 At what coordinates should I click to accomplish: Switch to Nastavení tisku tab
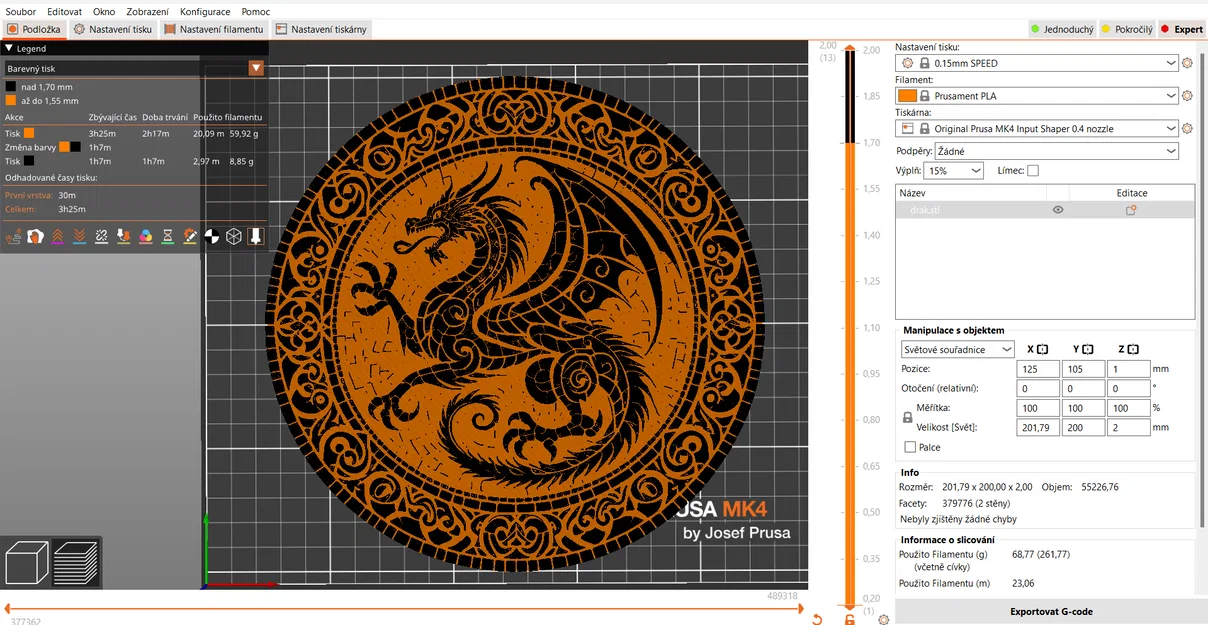point(112,29)
